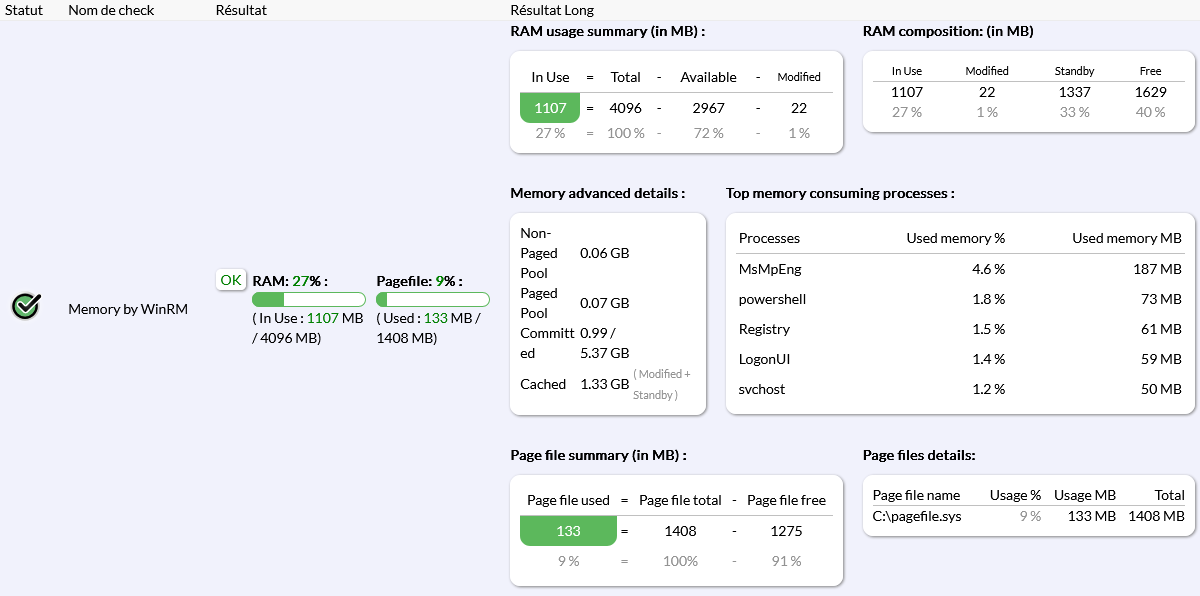Click the RAM 27% progress bar

[x=309, y=299]
